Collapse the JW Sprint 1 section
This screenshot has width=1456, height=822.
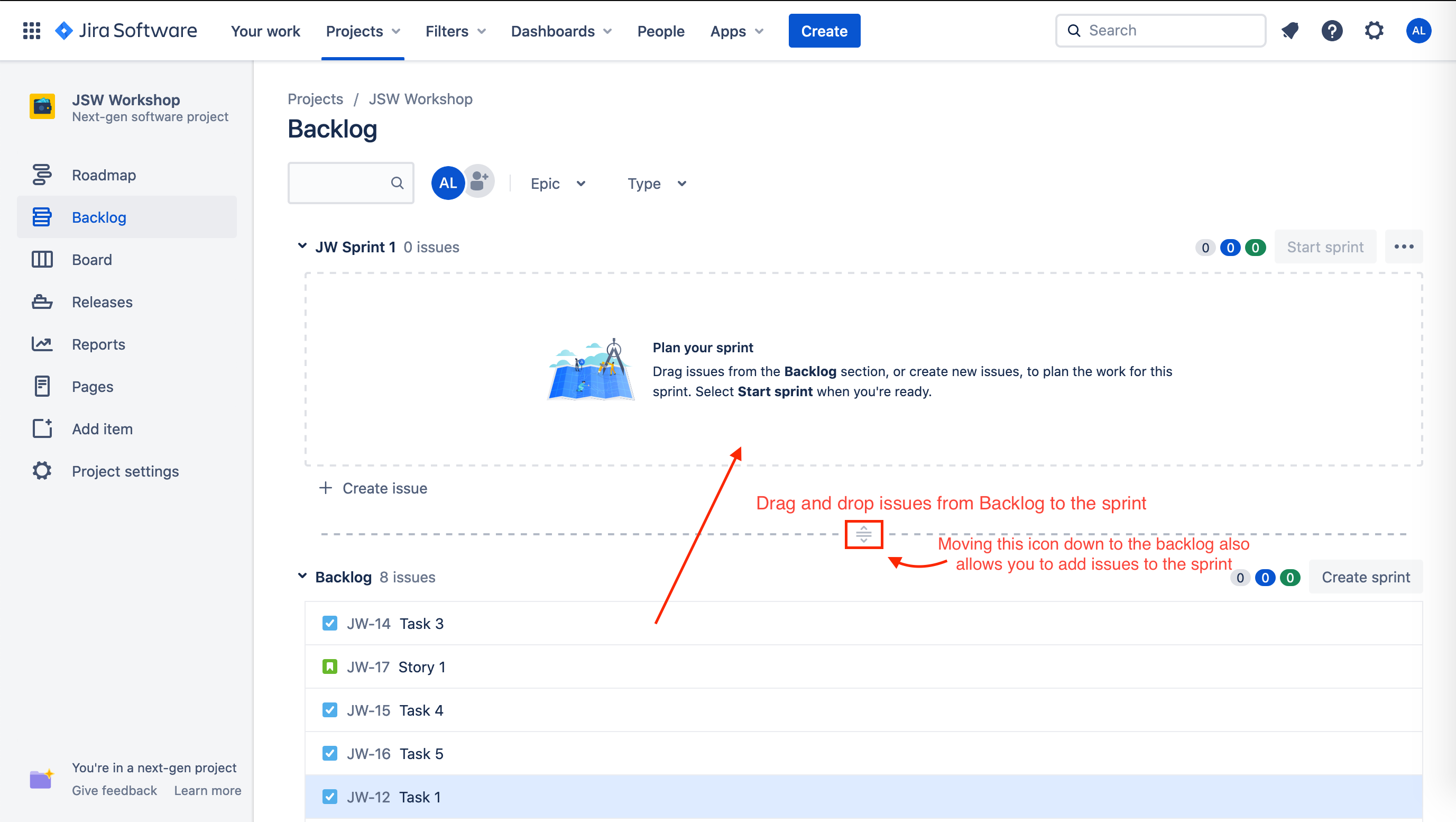pos(302,246)
